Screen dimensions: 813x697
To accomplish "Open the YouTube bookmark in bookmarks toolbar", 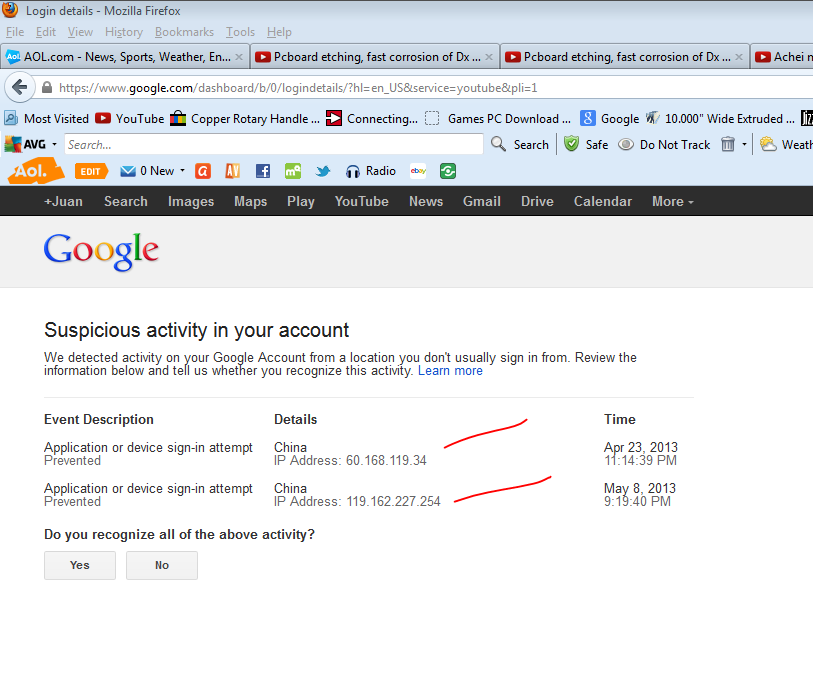I will point(130,118).
